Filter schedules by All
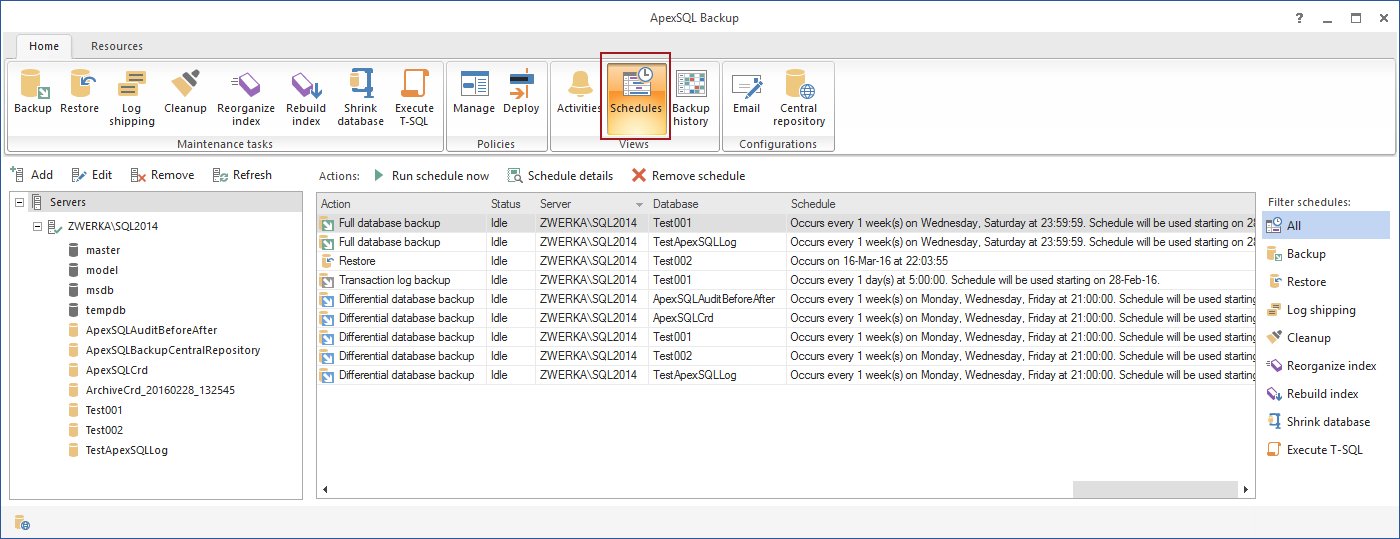The height and width of the screenshot is (539, 1400). coord(1326,226)
